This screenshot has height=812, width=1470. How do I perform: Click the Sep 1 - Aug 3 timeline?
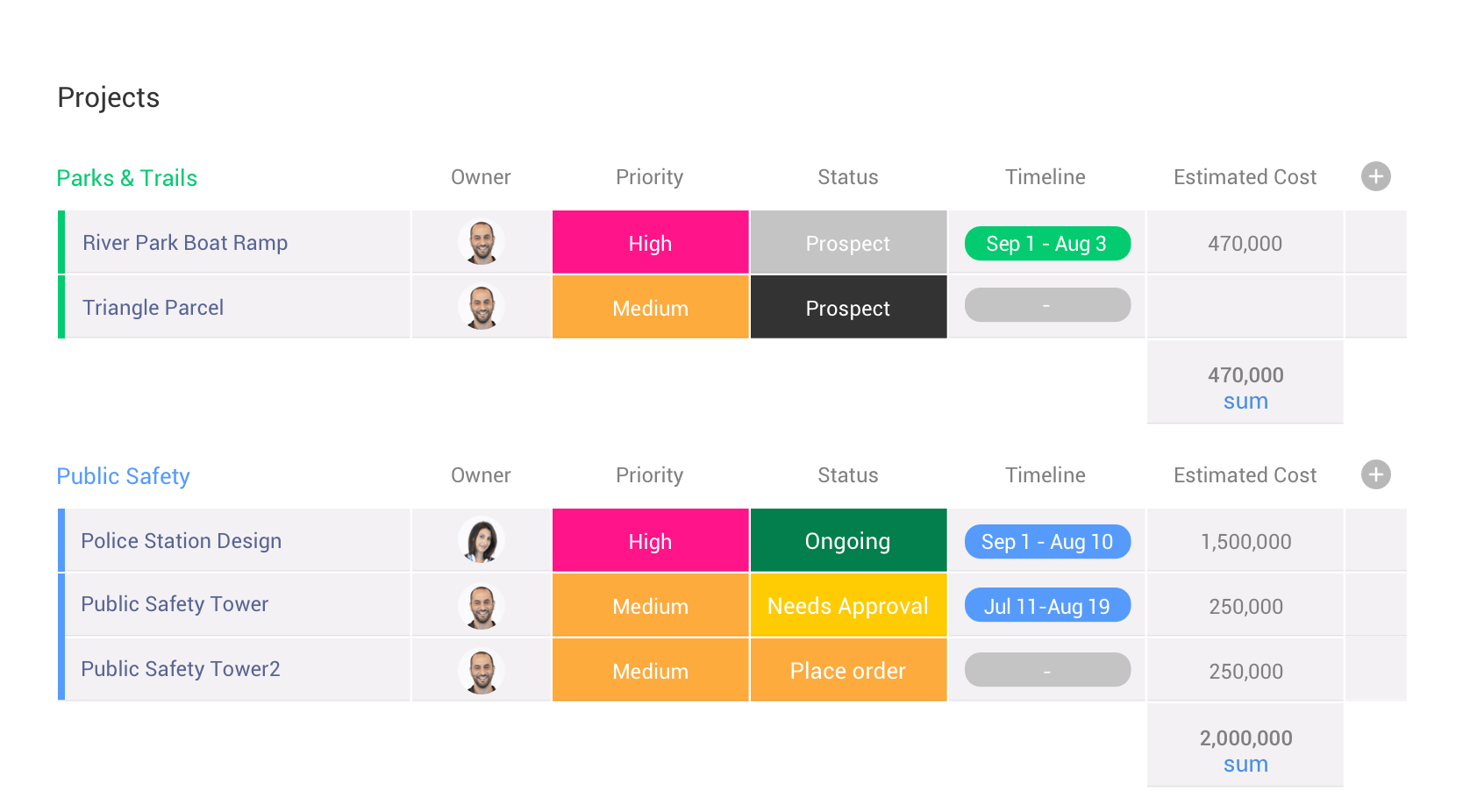1046,243
